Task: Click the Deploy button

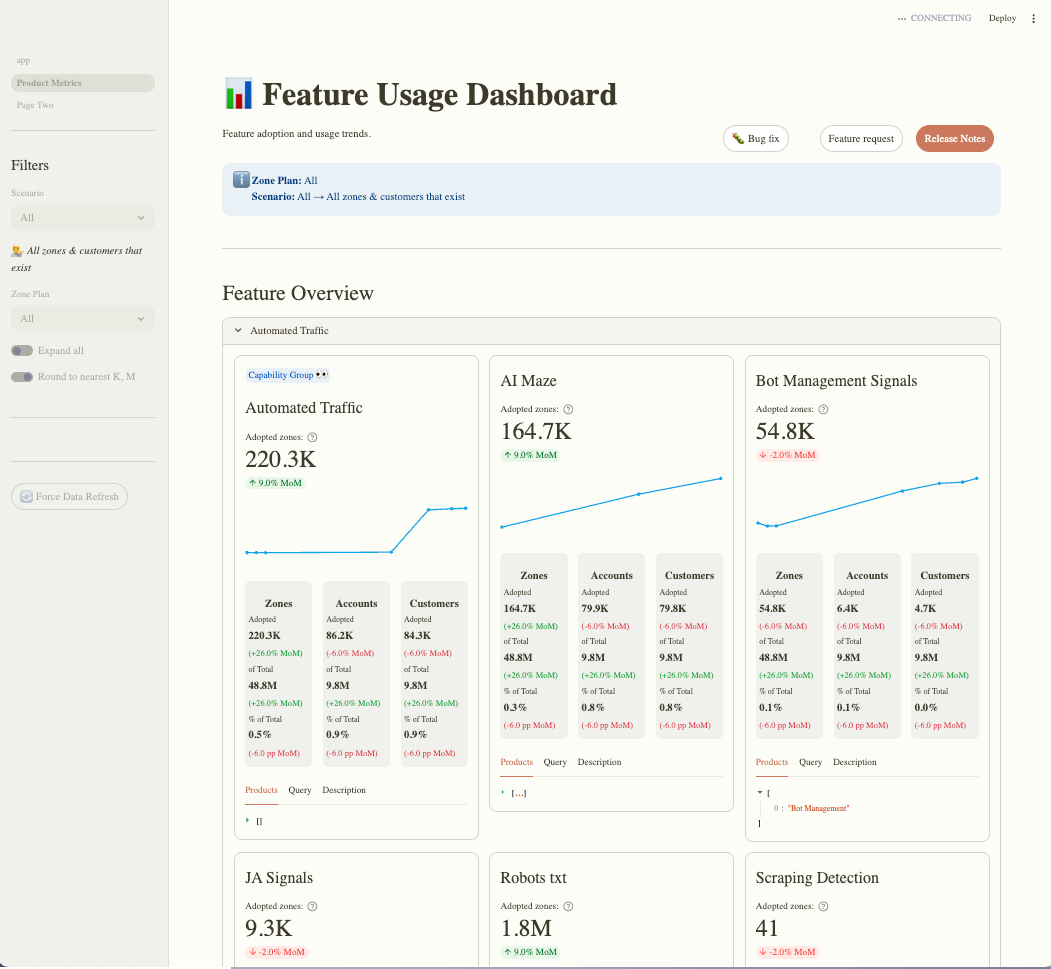Action: pyautogui.click(x=1002, y=18)
